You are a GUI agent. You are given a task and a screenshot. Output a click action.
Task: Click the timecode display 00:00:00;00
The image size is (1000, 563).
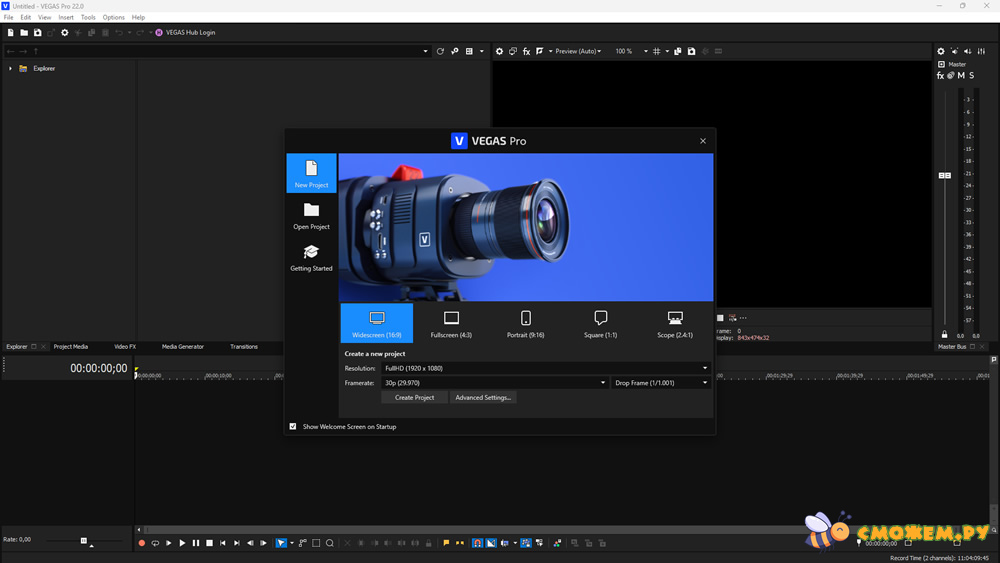point(99,369)
